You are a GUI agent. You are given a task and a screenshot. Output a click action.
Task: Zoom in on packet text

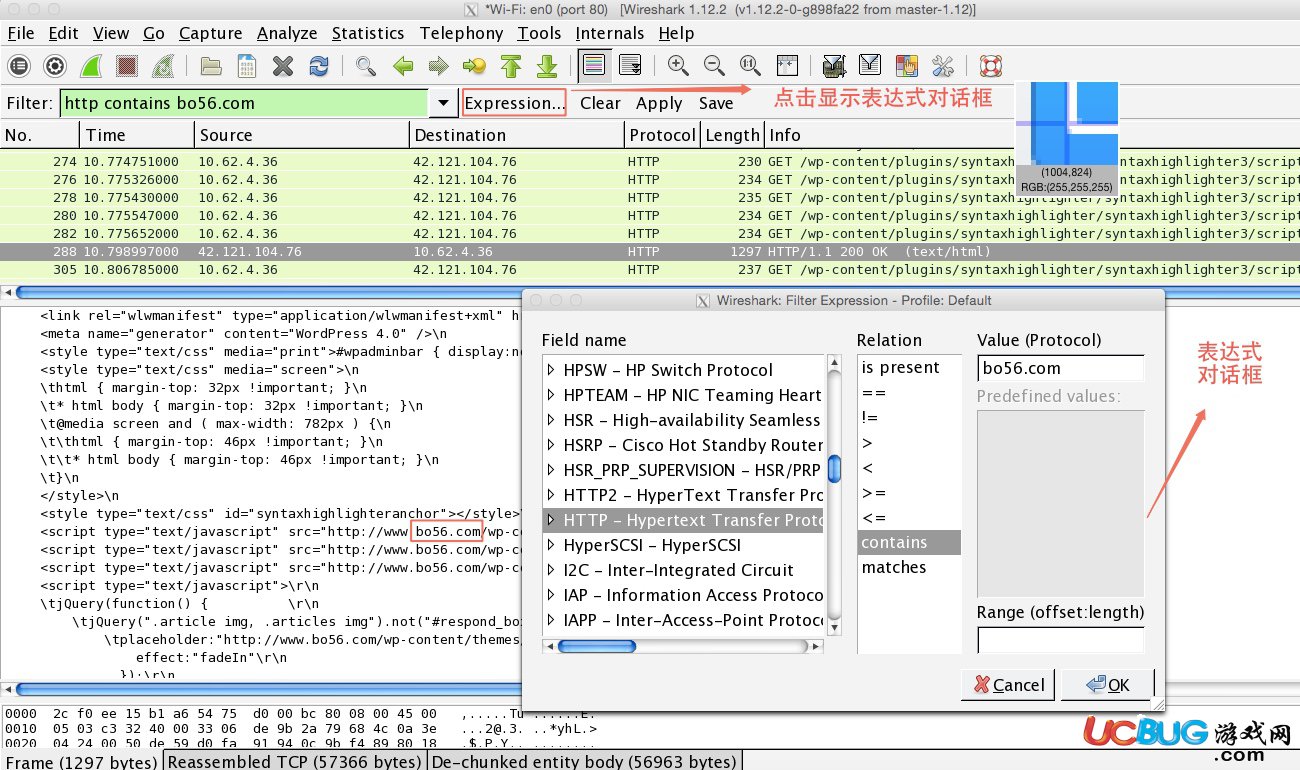click(678, 66)
